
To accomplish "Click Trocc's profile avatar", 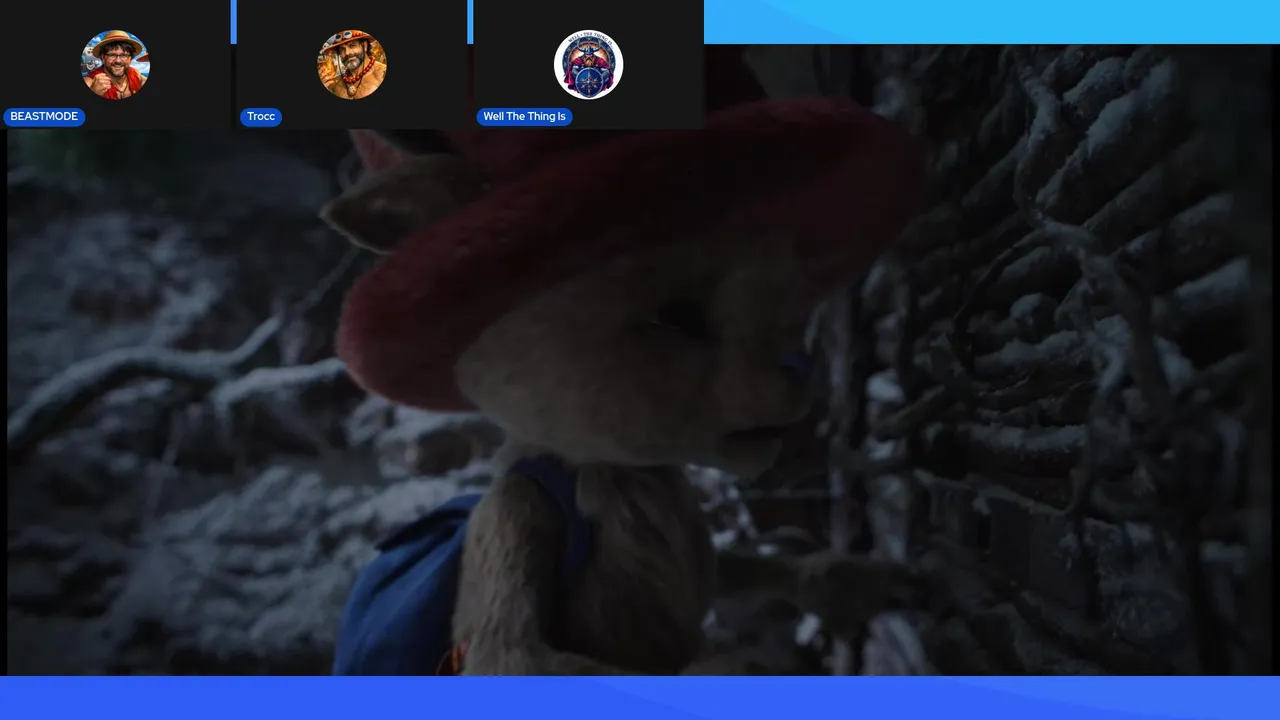I will tap(352, 64).
